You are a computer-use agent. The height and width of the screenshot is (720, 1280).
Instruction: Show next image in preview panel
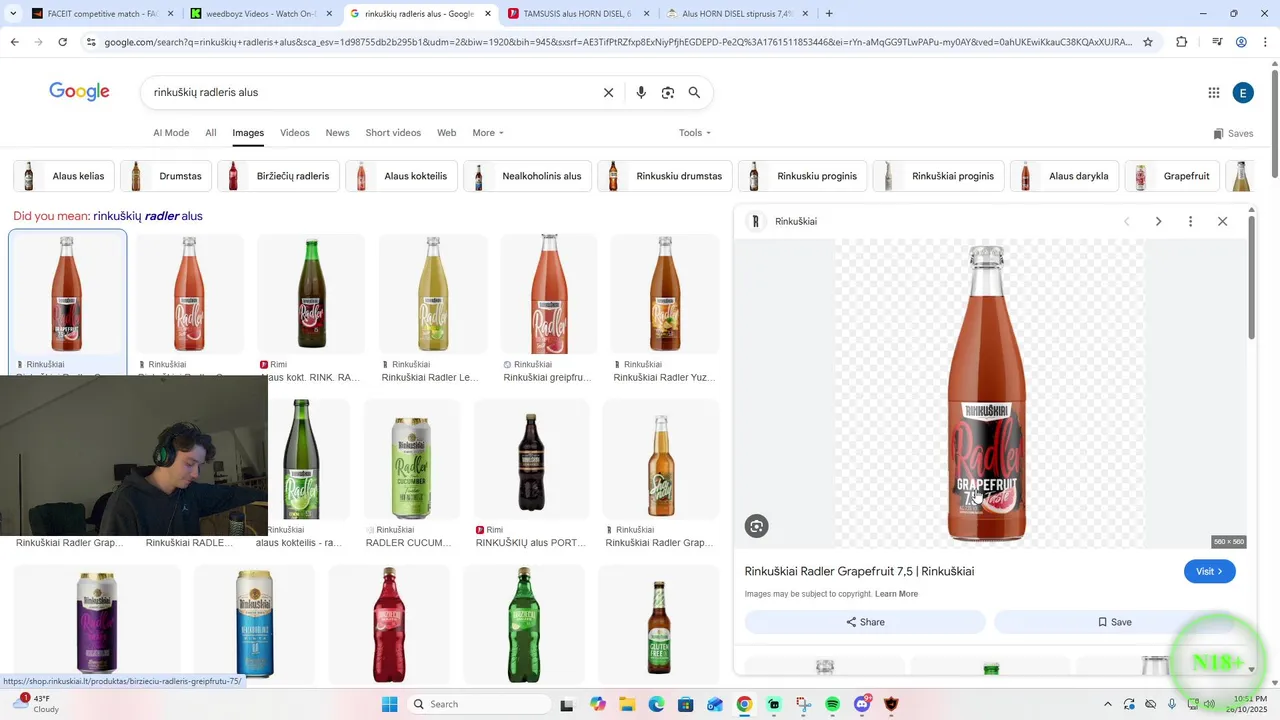tap(1158, 221)
